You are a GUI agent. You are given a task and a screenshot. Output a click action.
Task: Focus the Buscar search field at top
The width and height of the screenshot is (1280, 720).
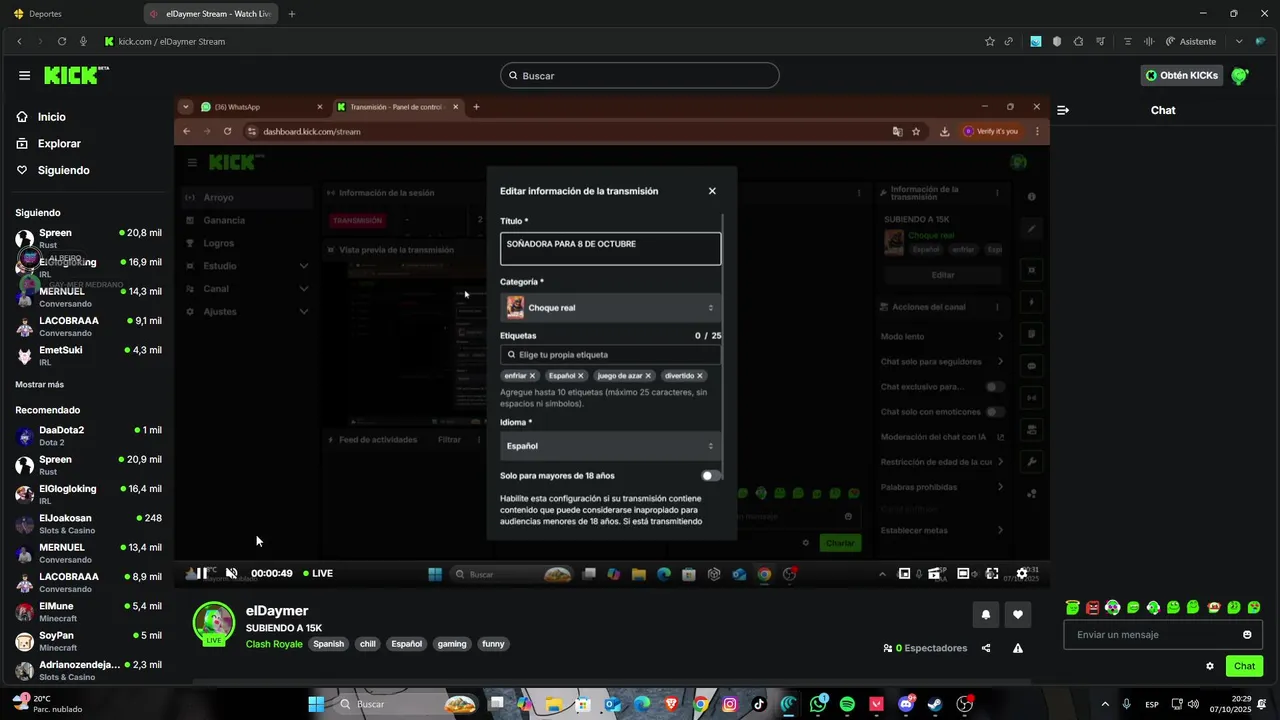coord(640,75)
